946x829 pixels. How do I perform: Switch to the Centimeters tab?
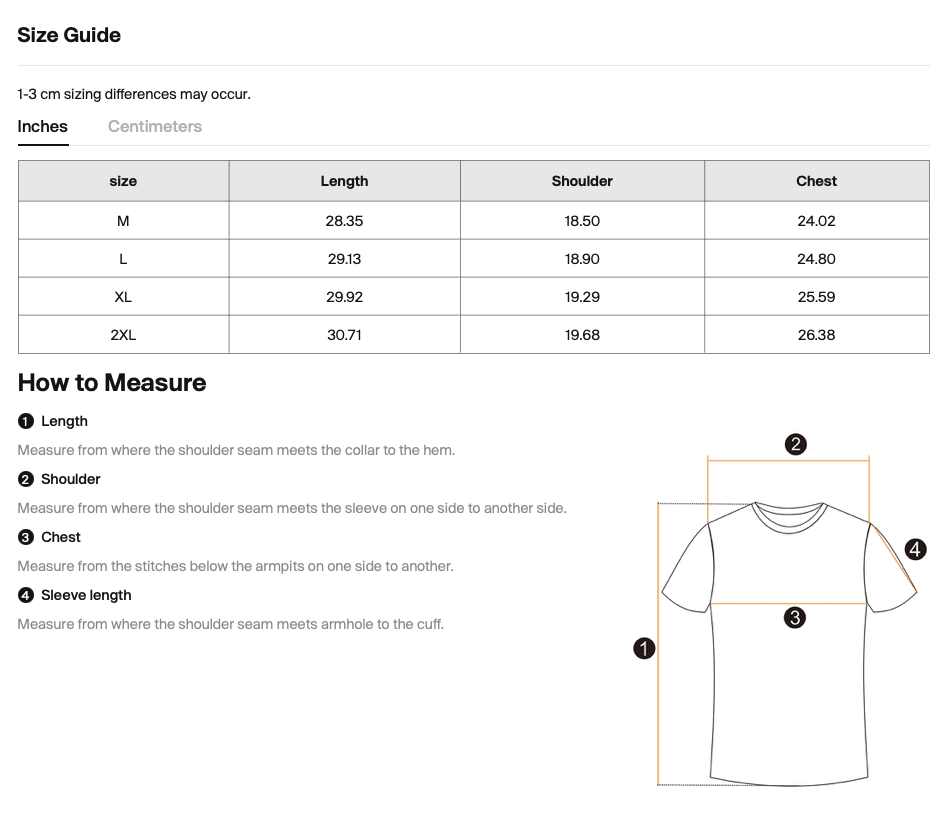pos(155,127)
